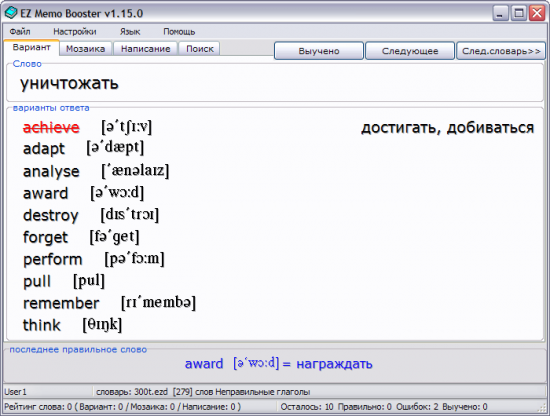The width and height of the screenshot is (550, 416).
Task: Open the Язык menu
Action: point(130,32)
